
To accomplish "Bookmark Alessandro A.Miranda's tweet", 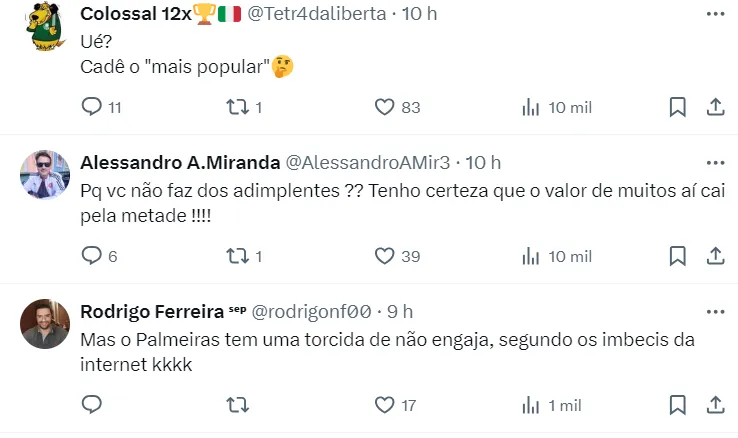I will coord(677,256).
